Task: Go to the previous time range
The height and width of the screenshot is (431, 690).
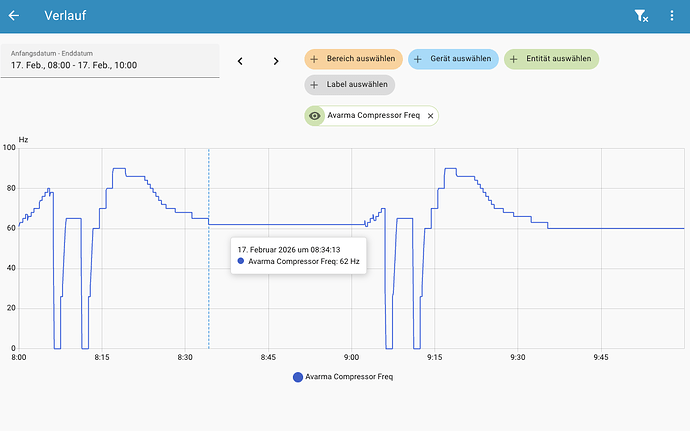Action: coord(240,61)
